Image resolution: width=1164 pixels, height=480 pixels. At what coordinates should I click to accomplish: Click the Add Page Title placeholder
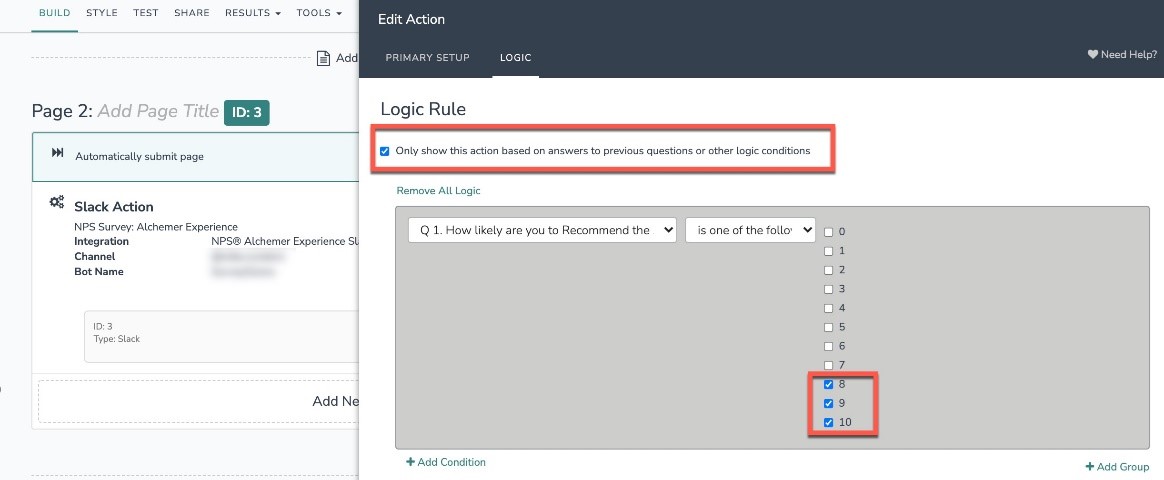(158, 111)
